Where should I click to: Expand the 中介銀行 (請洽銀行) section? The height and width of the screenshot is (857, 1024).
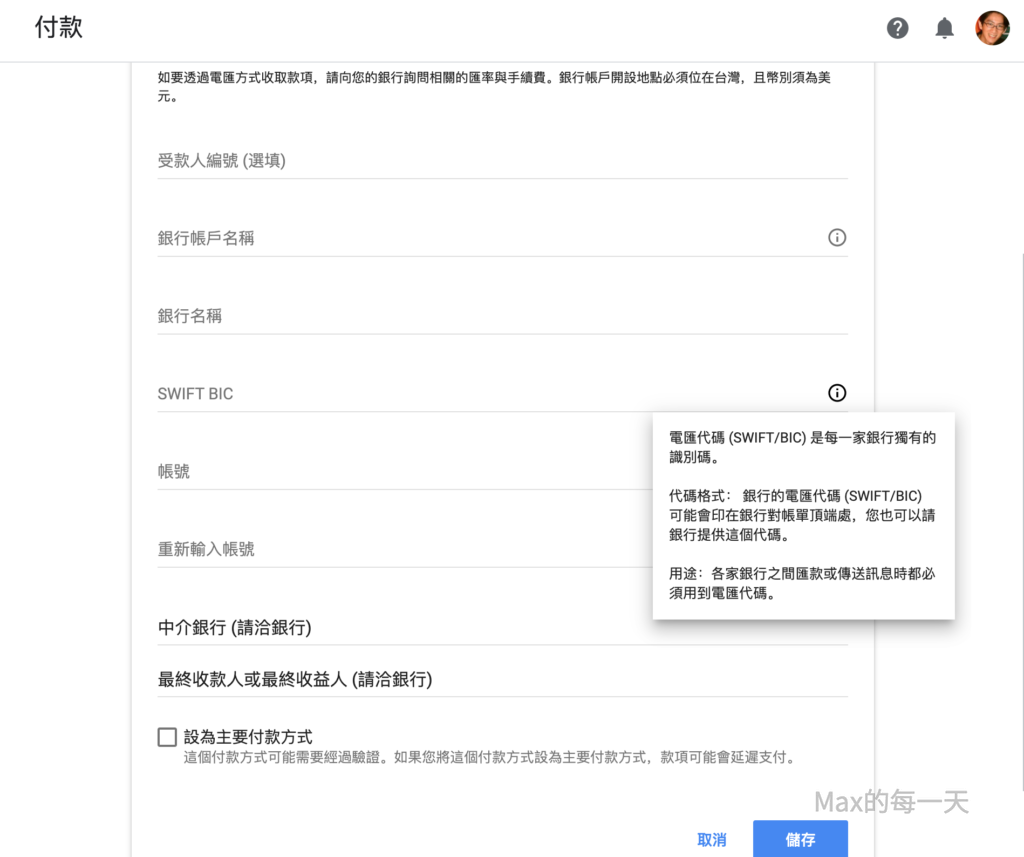click(235, 628)
